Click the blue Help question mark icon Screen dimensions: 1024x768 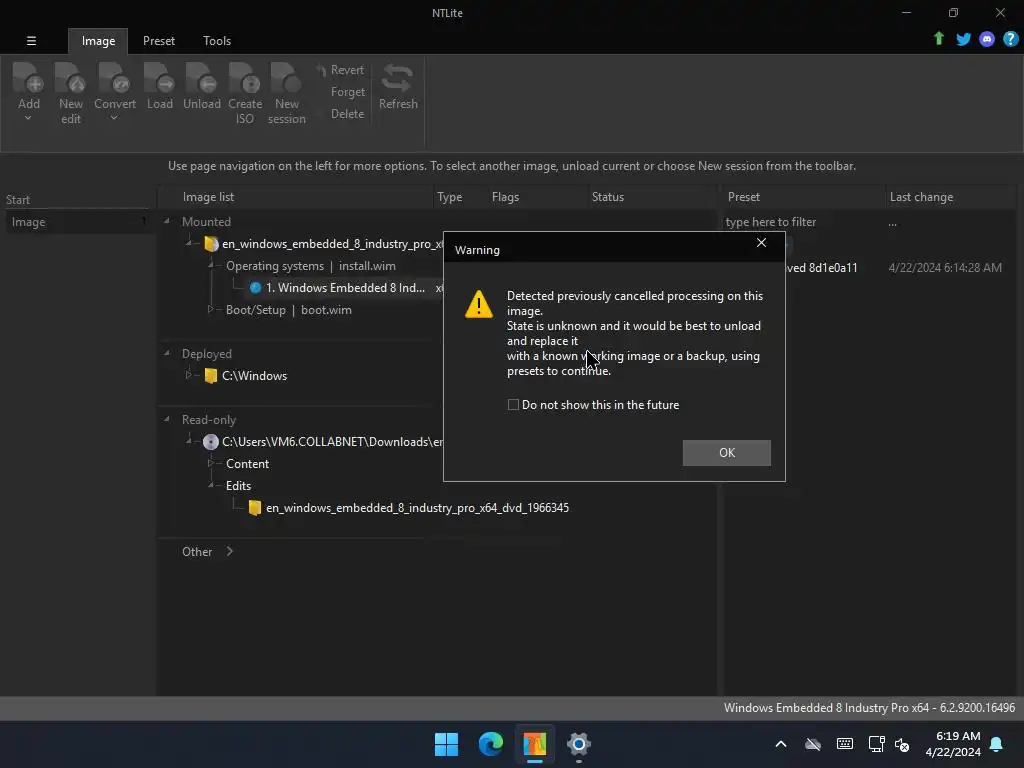point(1010,39)
